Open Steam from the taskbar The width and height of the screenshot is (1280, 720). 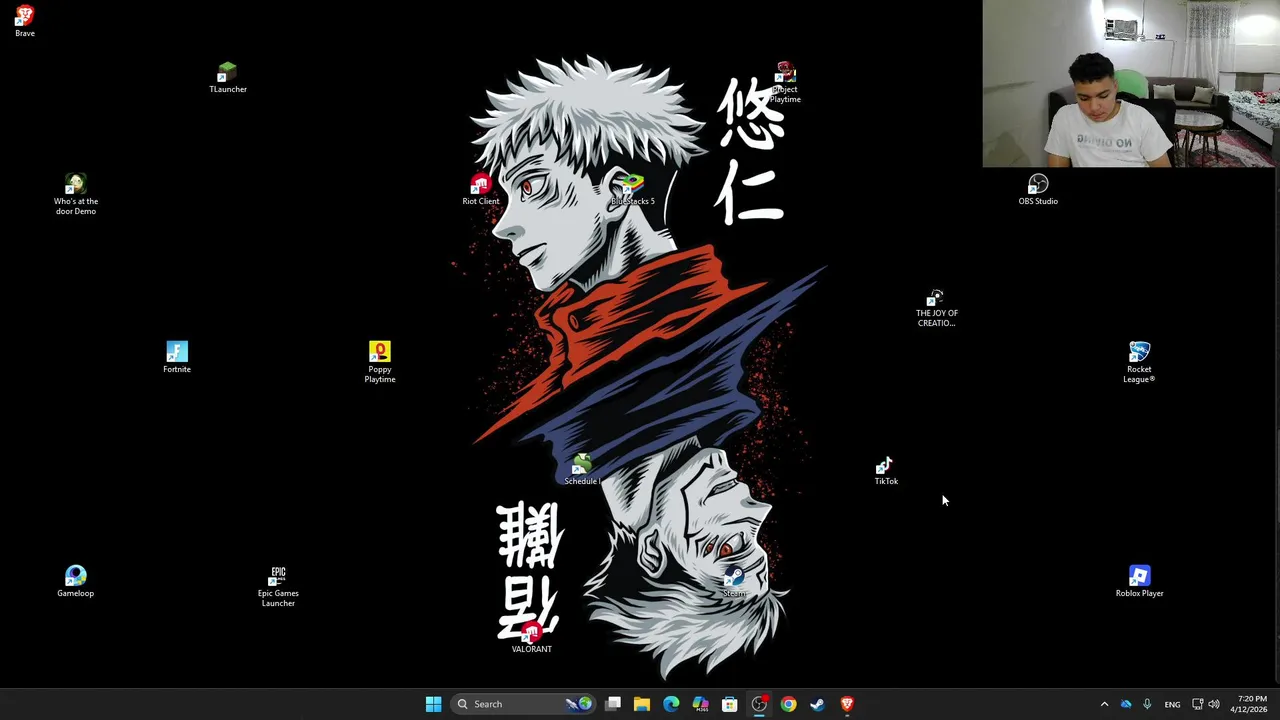[817, 704]
